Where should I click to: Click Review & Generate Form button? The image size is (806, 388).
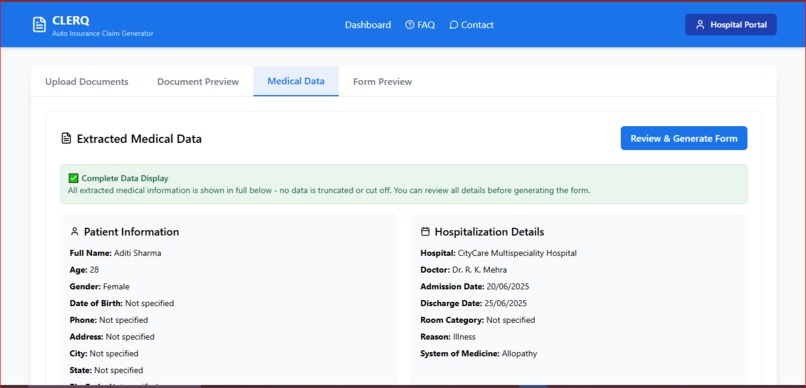pyautogui.click(x=684, y=138)
